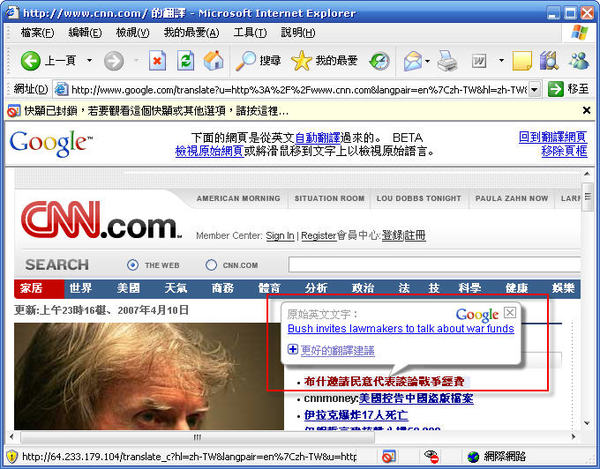This screenshot has width=600, height=469.
Task: Click the horizontal scrollbar right arrow
Action: pyautogui.click(x=573, y=437)
